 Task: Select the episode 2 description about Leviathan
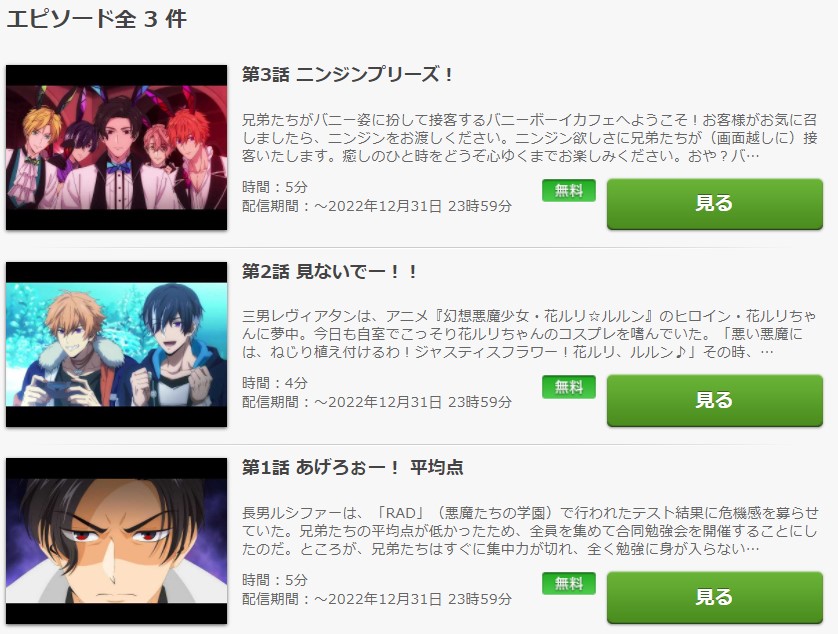pyautogui.click(x=529, y=334)
